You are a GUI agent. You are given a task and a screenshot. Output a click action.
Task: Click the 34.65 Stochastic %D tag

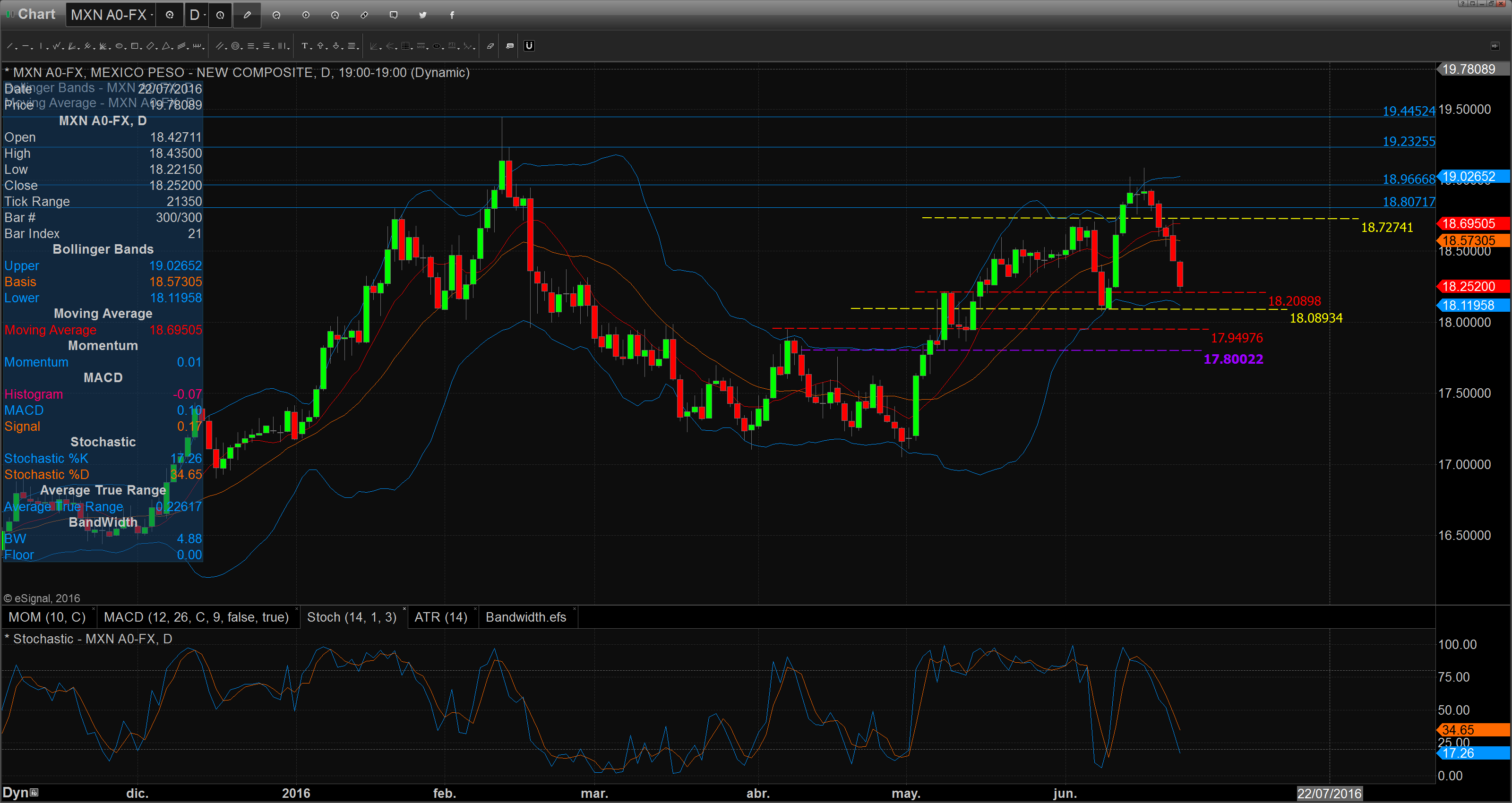pyautogui.click(x=1473, y=730)
